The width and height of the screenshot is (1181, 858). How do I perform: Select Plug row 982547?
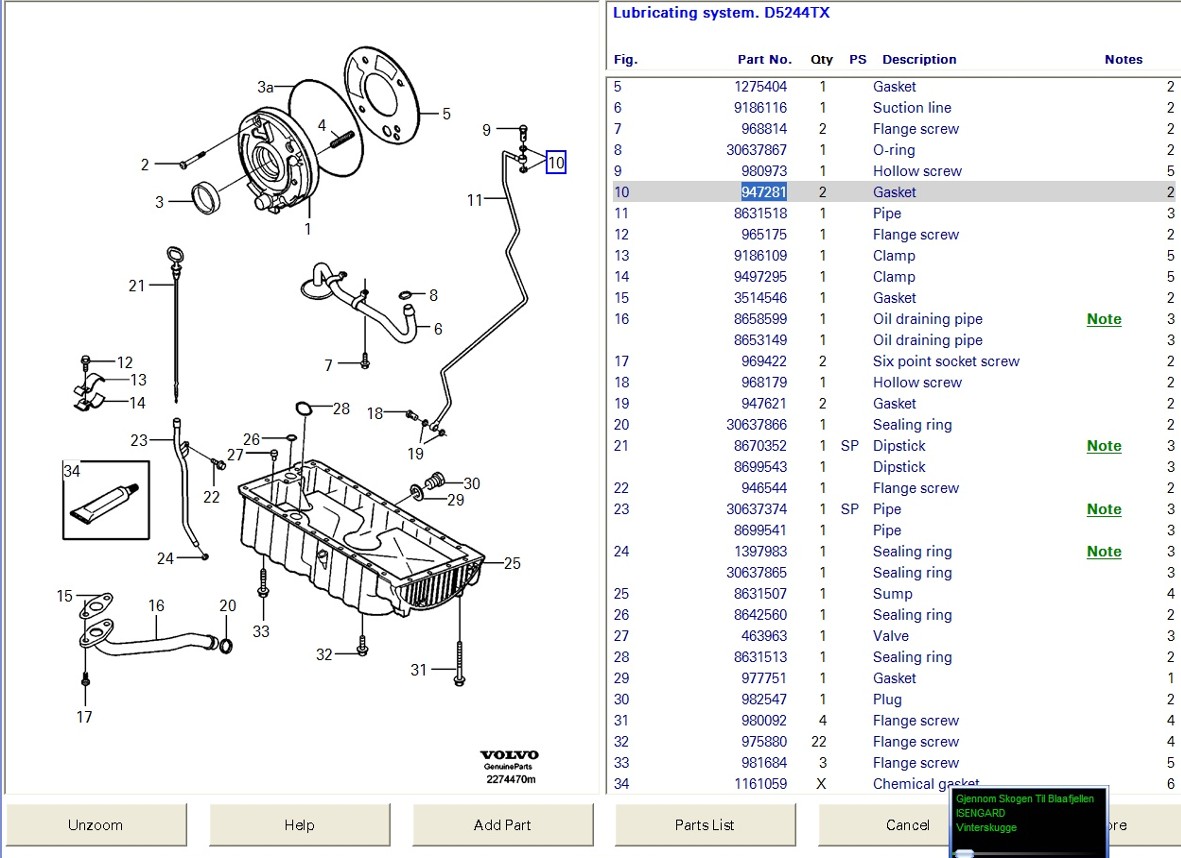click(x=893, y=699)
